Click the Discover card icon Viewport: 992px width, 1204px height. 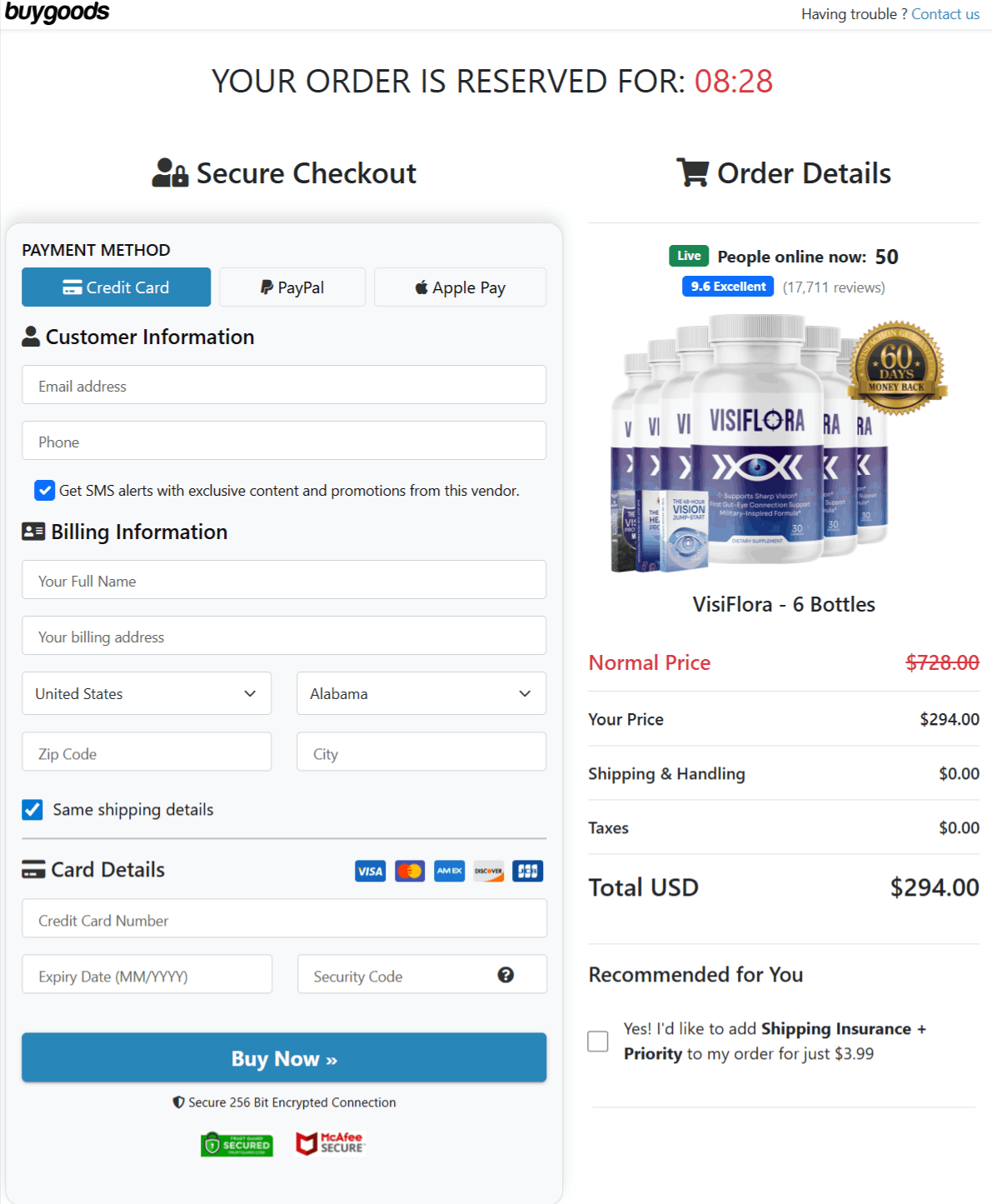[x=488, y=871]
